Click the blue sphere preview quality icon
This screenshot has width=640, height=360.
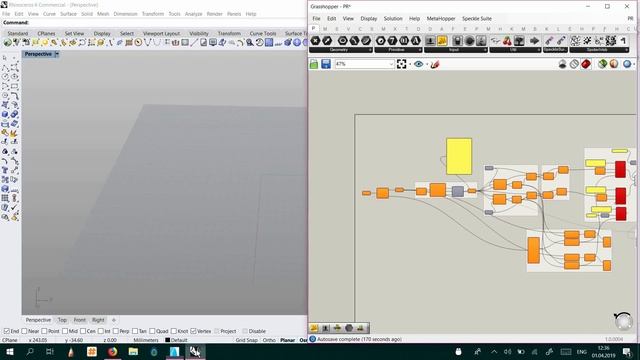pos(627,64)
